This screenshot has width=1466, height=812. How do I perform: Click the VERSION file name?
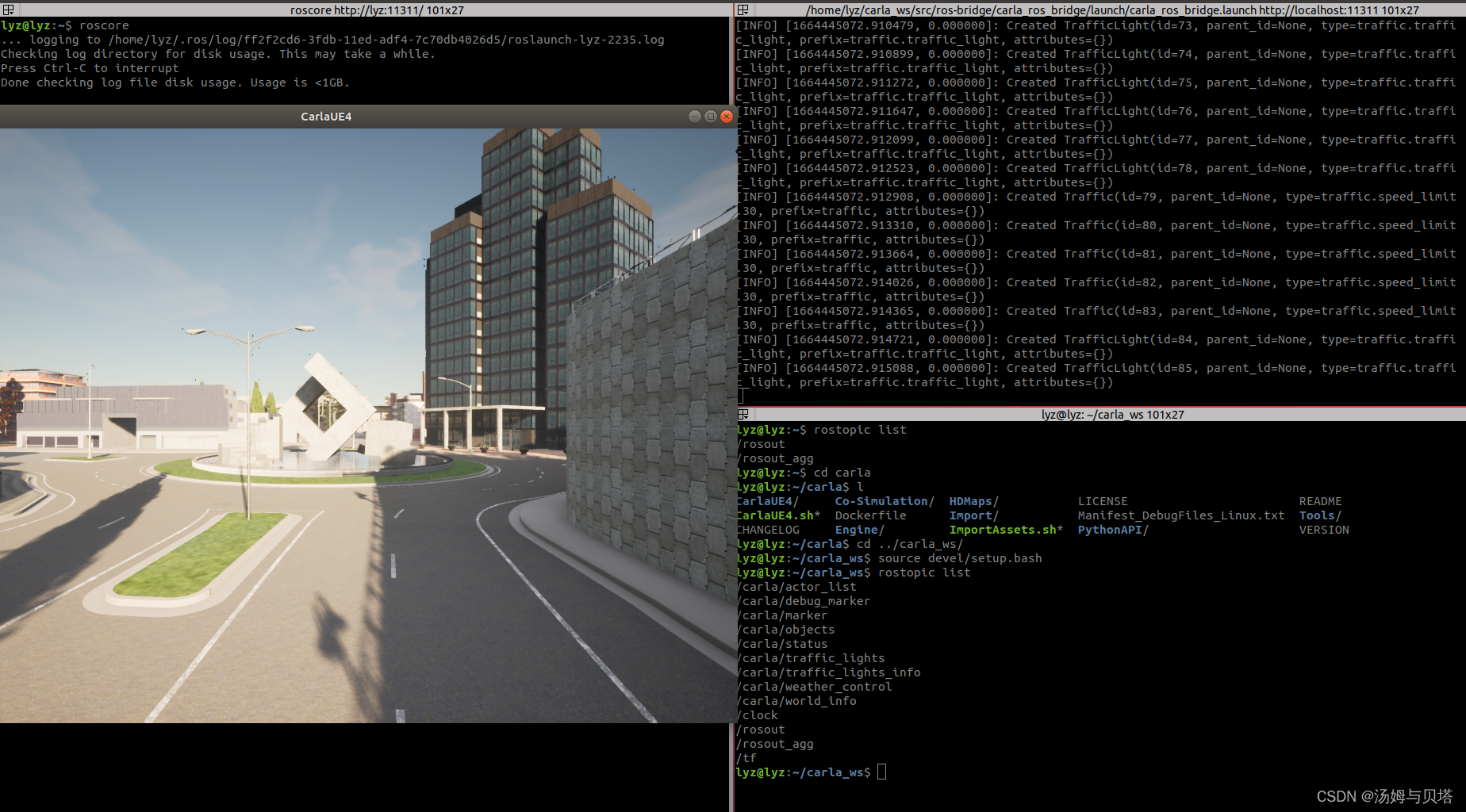(1323, 530)
